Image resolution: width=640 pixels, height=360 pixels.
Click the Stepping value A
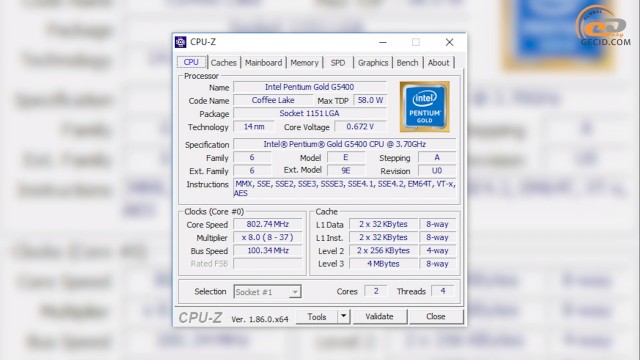[x=437, y=158]
